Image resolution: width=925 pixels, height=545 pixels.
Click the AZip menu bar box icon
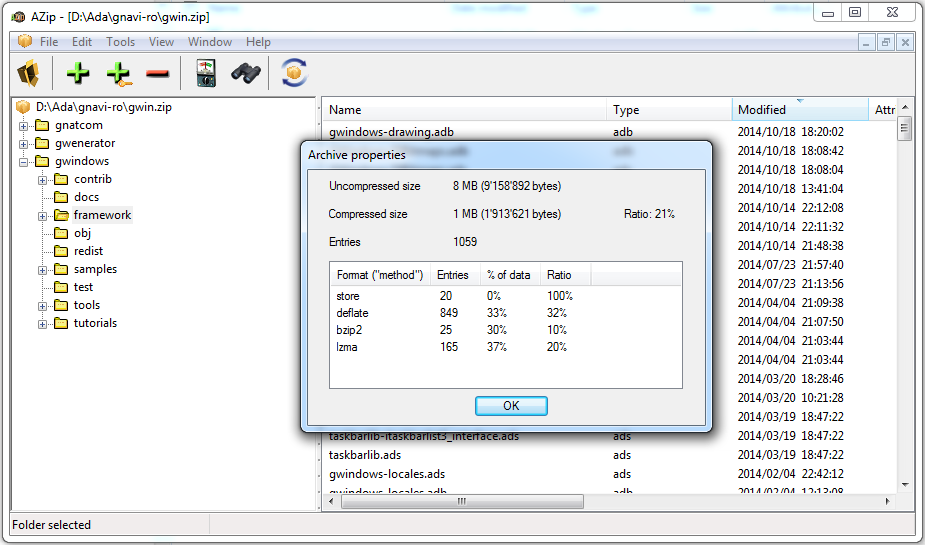pyautogui.click(x=25, y=41)
